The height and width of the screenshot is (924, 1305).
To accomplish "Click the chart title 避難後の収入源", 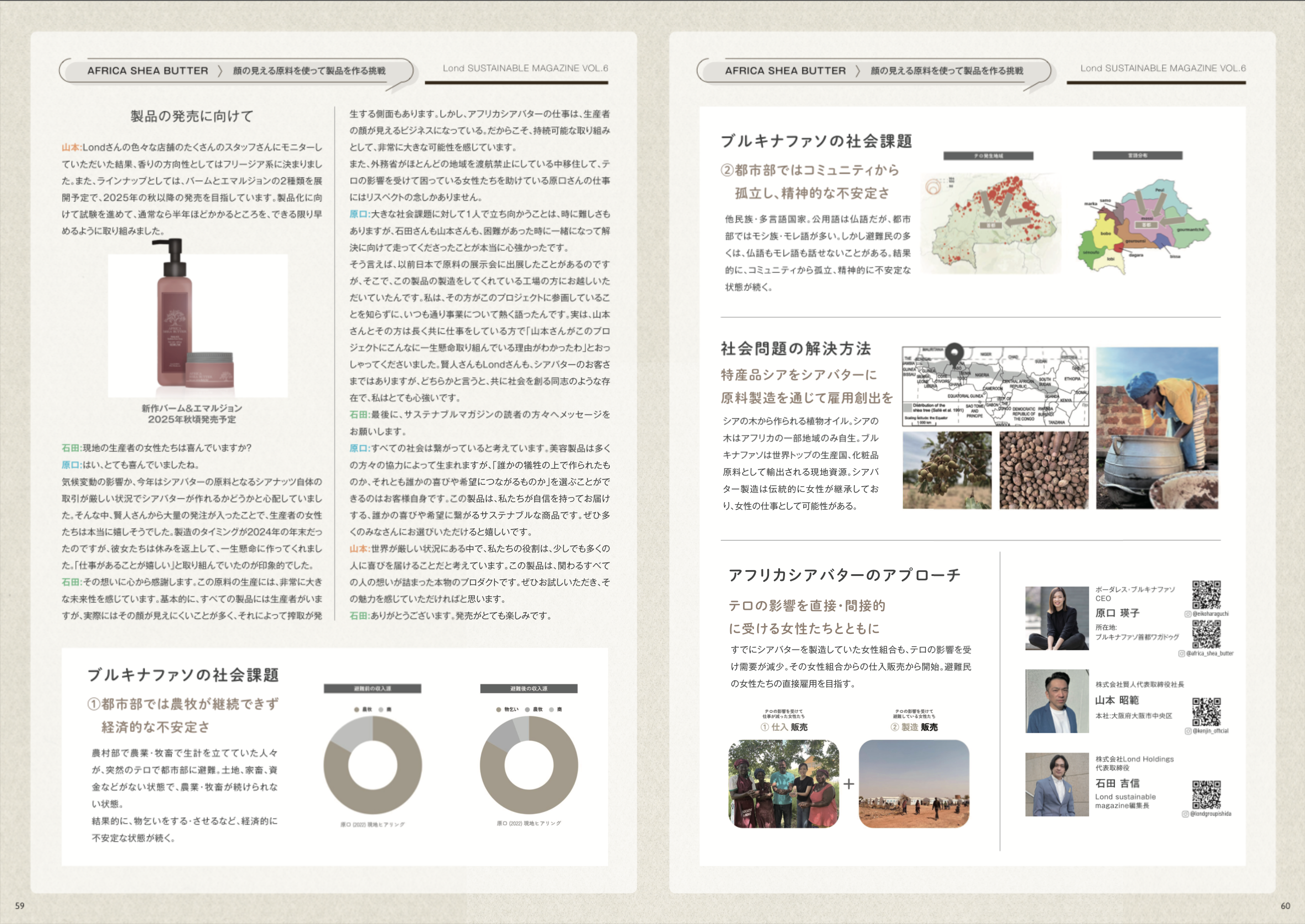I will [529, 689].
